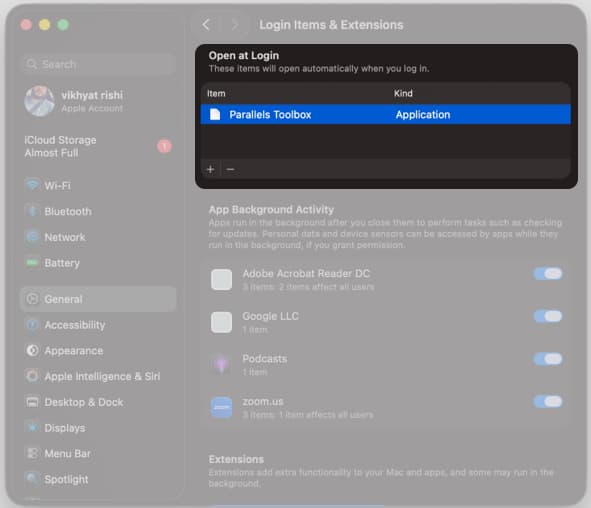Click the Podcasts label text
Image resolution: width=591 pixels, height=508 pixels.
click(x=265, y=359)
